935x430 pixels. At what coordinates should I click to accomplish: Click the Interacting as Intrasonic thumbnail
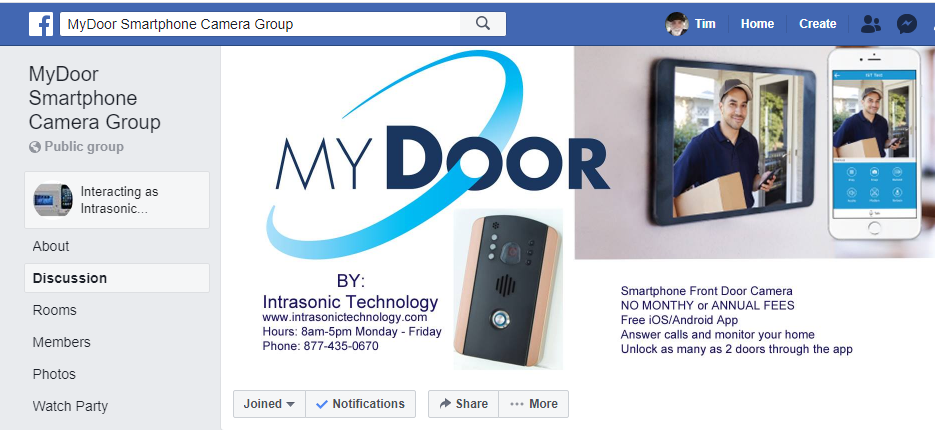tap(53, 200)
